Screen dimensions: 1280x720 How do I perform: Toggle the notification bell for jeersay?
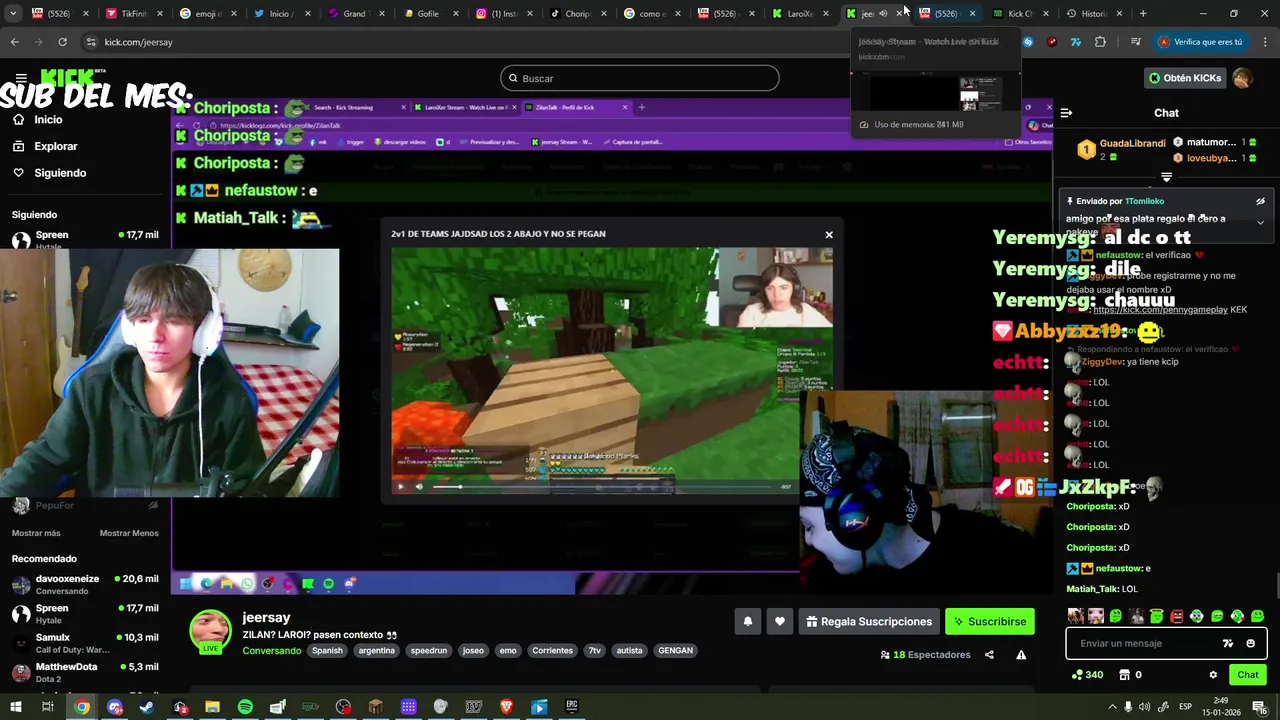[x=747, y=621]
